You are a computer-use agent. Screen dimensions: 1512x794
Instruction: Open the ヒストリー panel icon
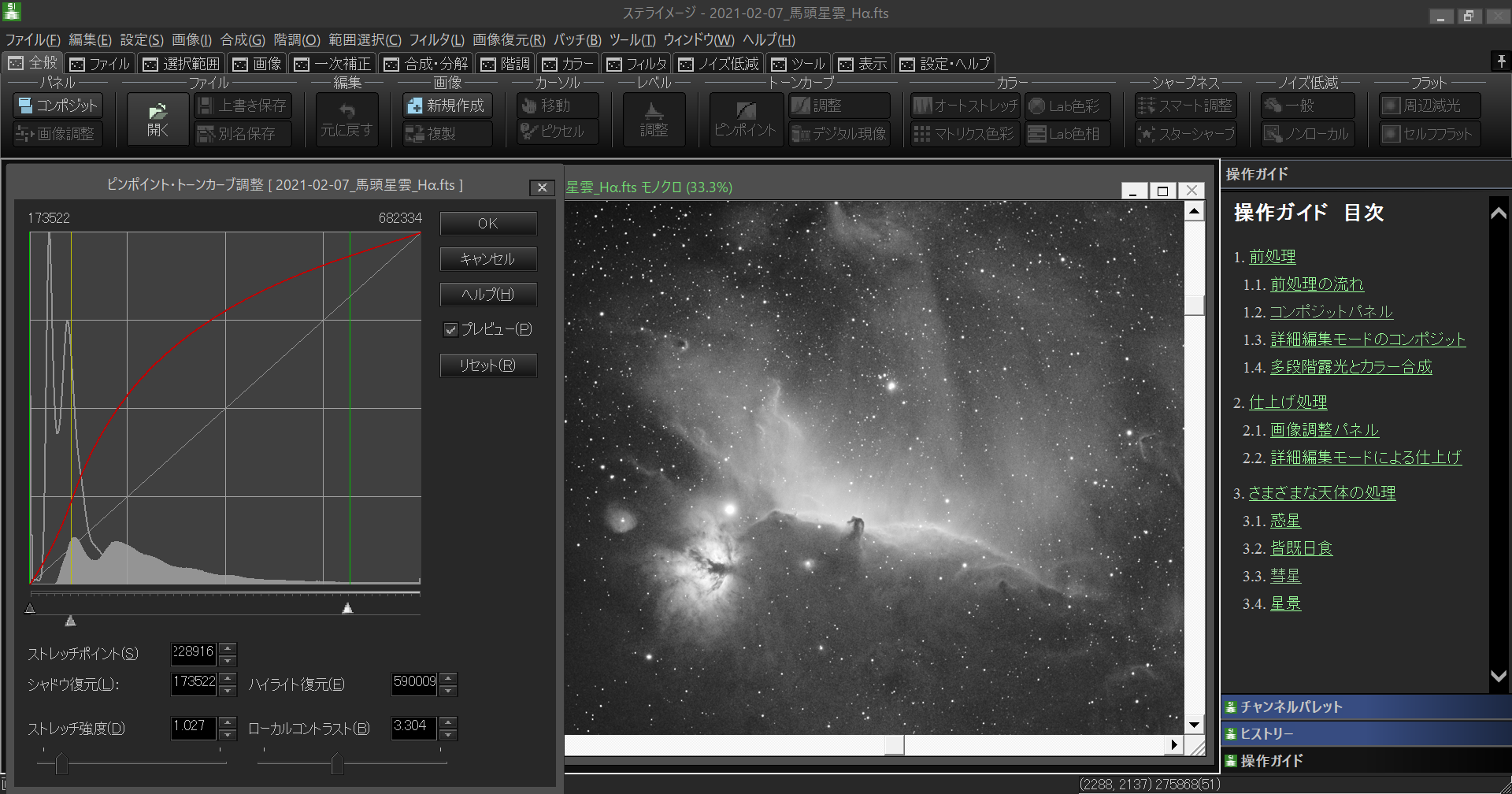[x=1231, y=734]
